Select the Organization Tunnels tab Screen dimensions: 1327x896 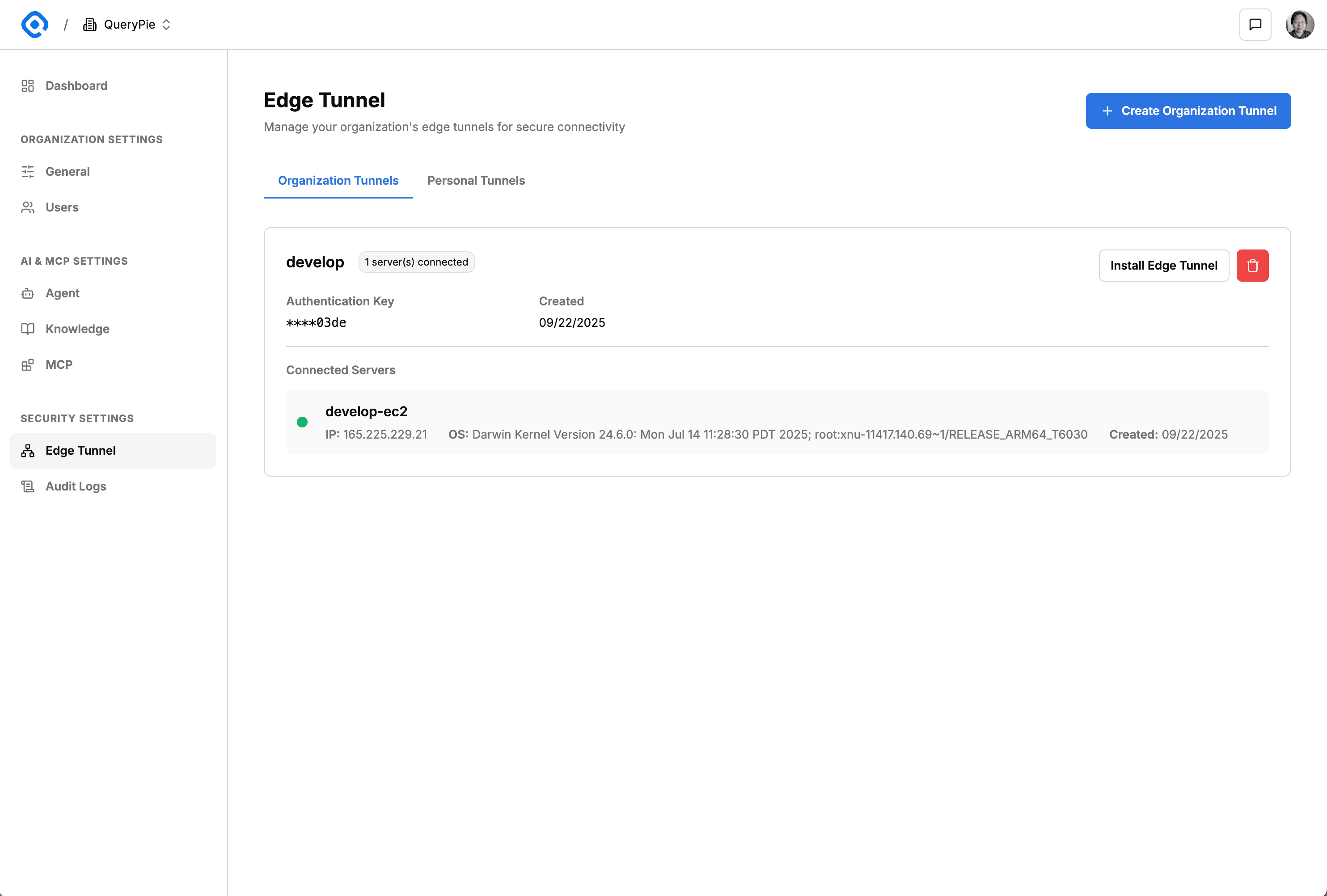[x=338, y=181]
